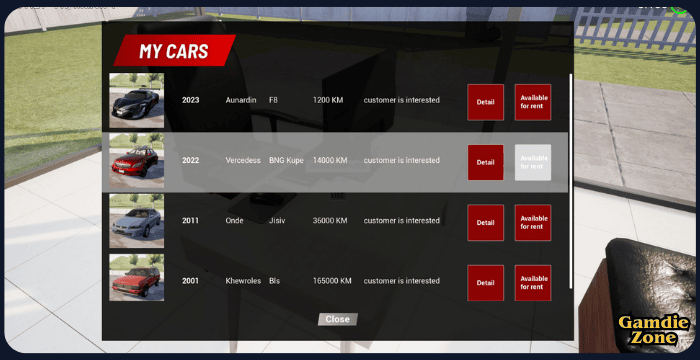Click the 165000 KM mileage value
Screen dimensions: 700x360
332,281
